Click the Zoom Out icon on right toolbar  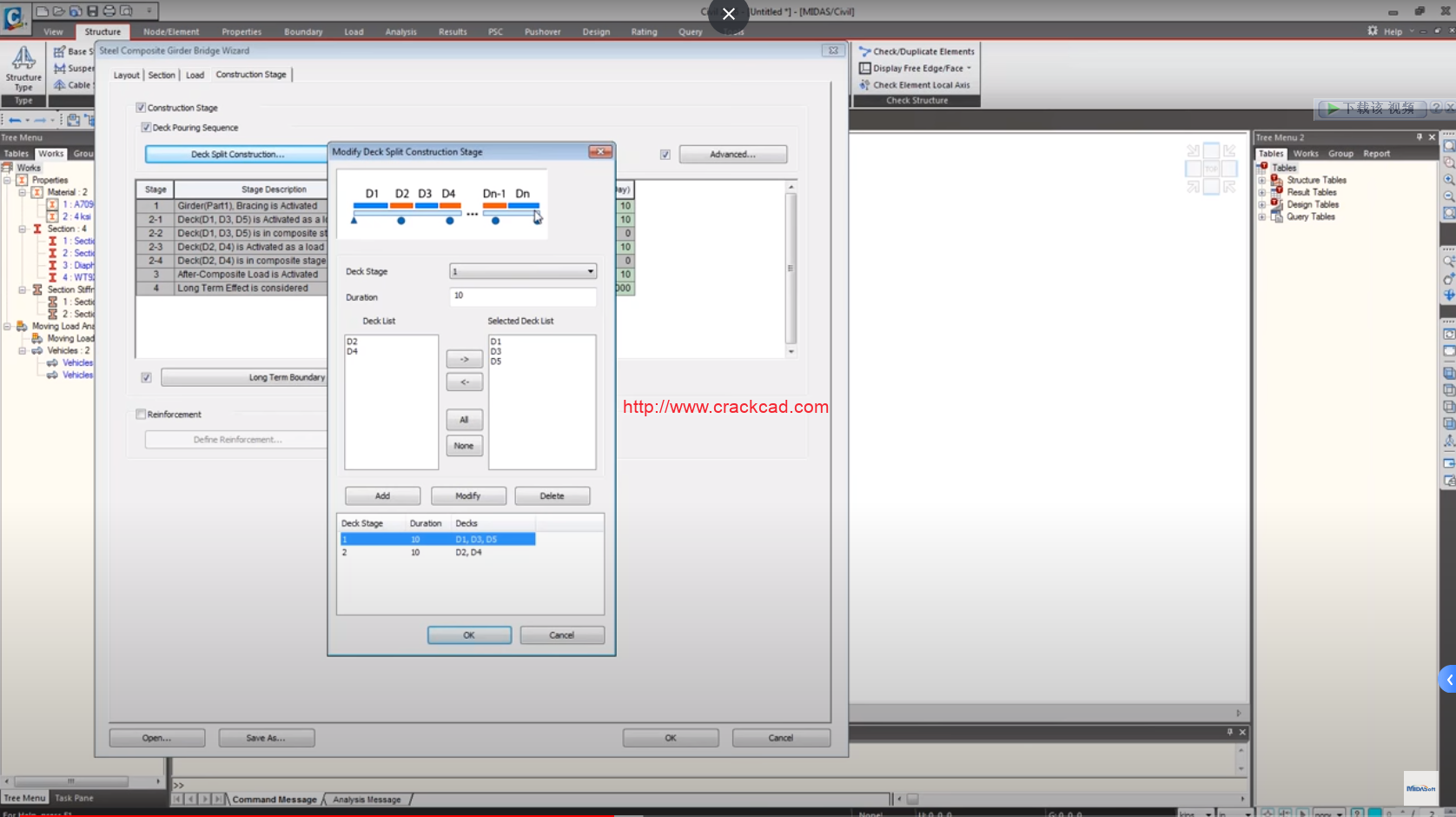(1448, 196)
